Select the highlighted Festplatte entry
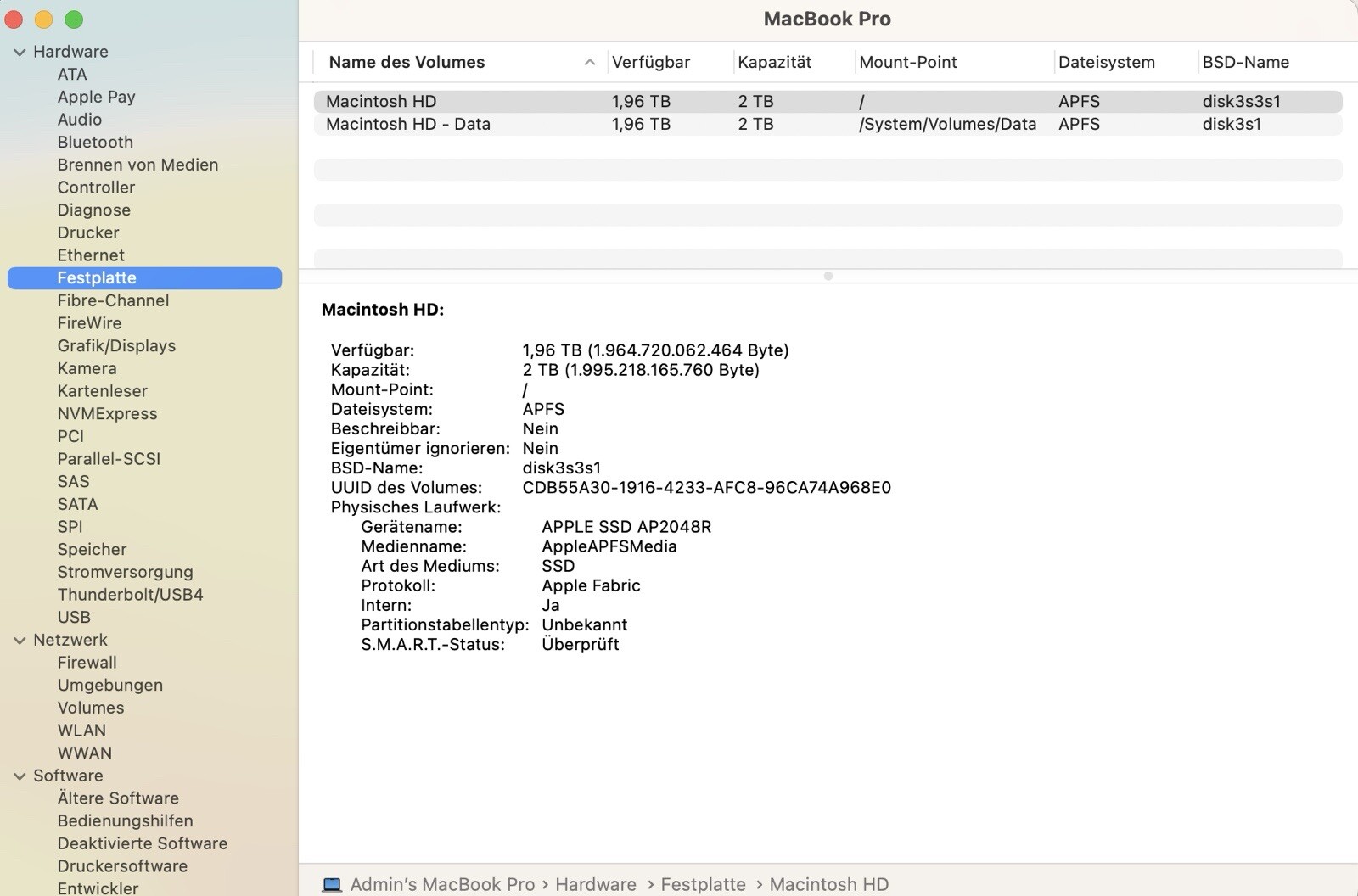The image size is (1358, 896). [x=144, y=277]
